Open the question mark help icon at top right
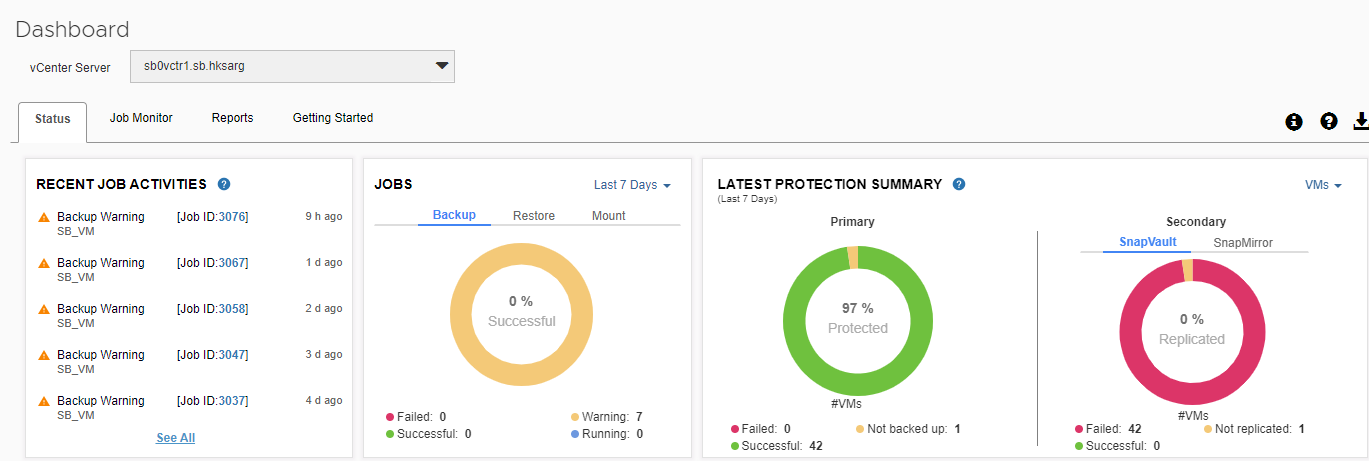This screenshot has width=1369, height=461. click(x=1328, y=121)
